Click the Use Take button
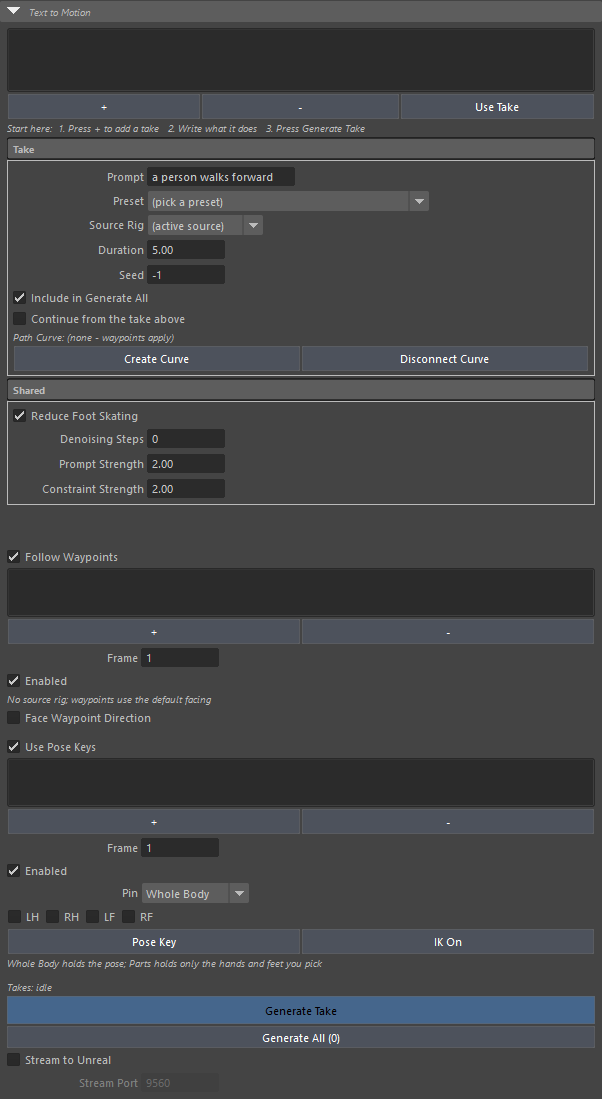The height and width of the screenshot is (1099, 602). point(498,107)
